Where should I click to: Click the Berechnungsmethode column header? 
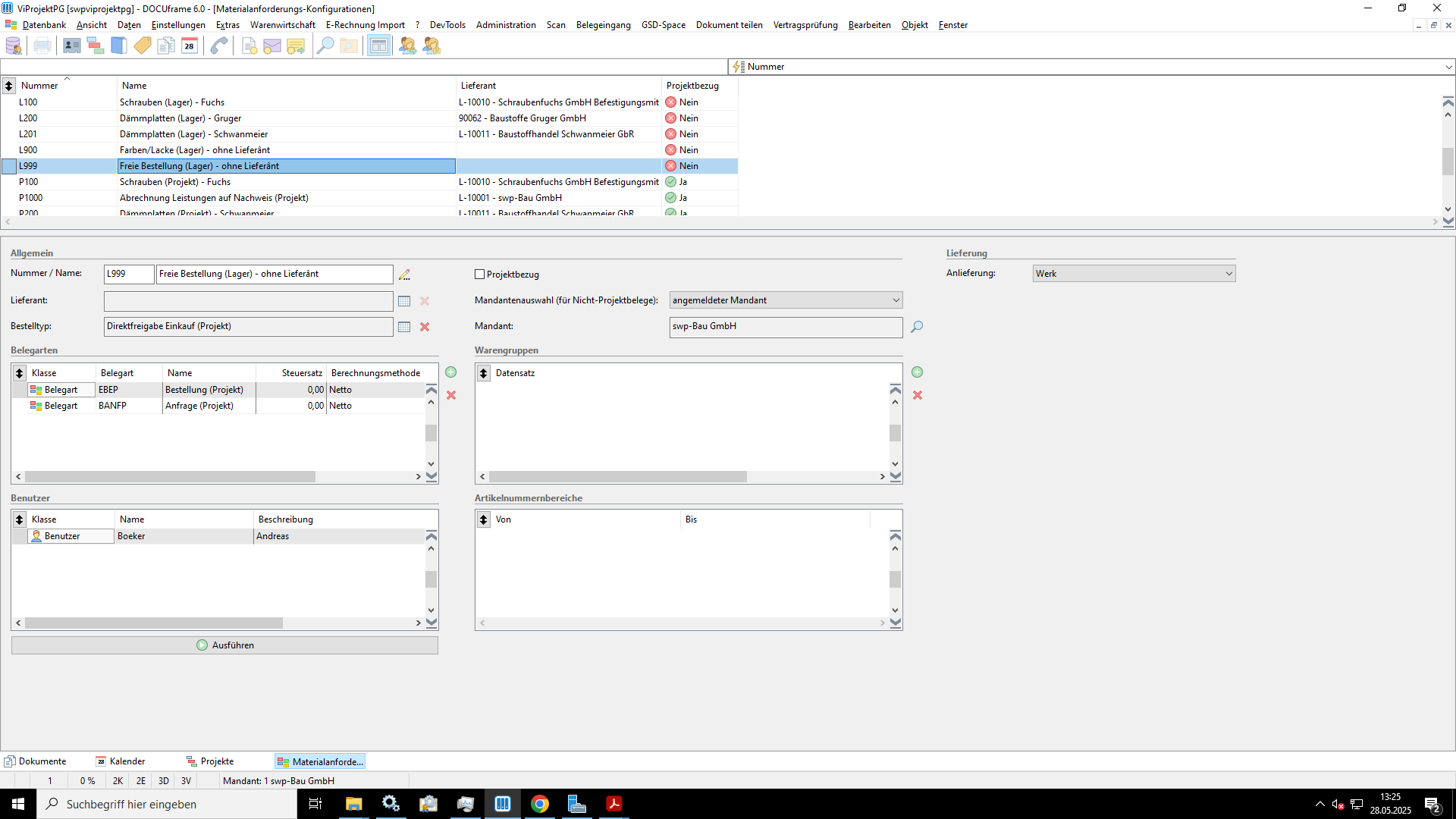pos(375,373)
